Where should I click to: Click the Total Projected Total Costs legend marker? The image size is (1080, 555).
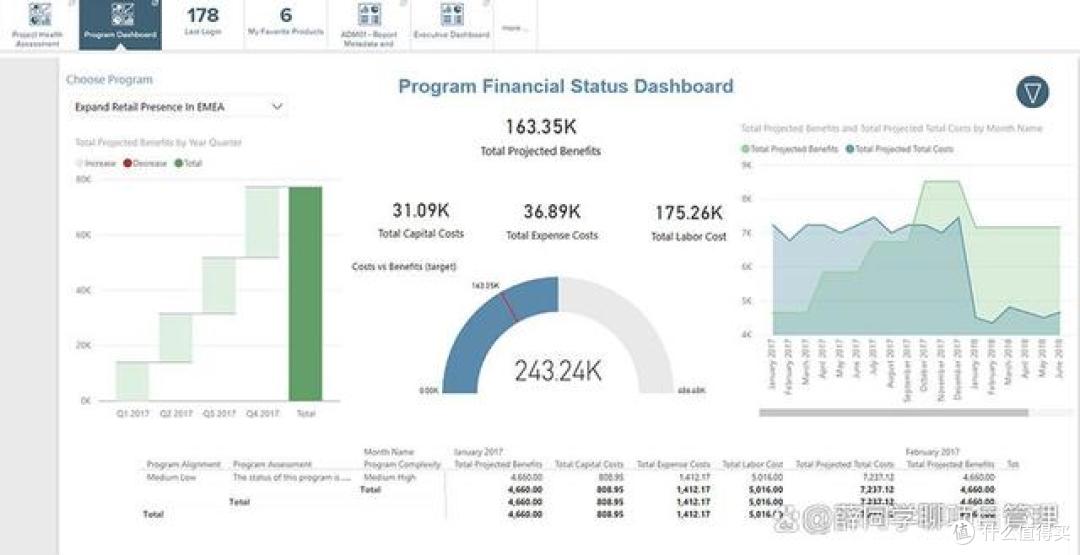pyautogui.click(x=850, y=149)
